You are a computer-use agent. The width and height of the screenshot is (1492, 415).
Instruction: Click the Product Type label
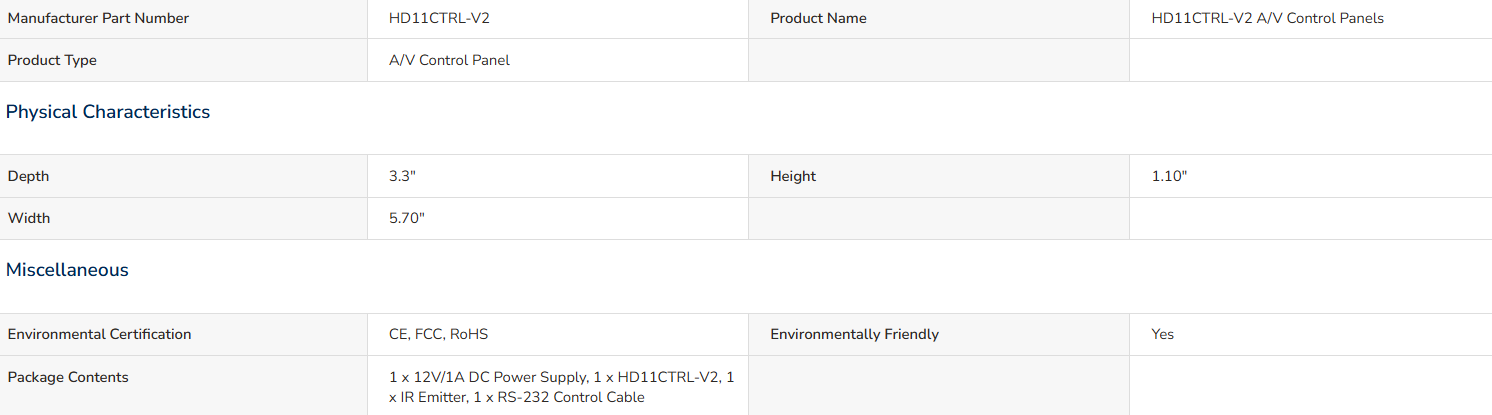tap(52, 60)
